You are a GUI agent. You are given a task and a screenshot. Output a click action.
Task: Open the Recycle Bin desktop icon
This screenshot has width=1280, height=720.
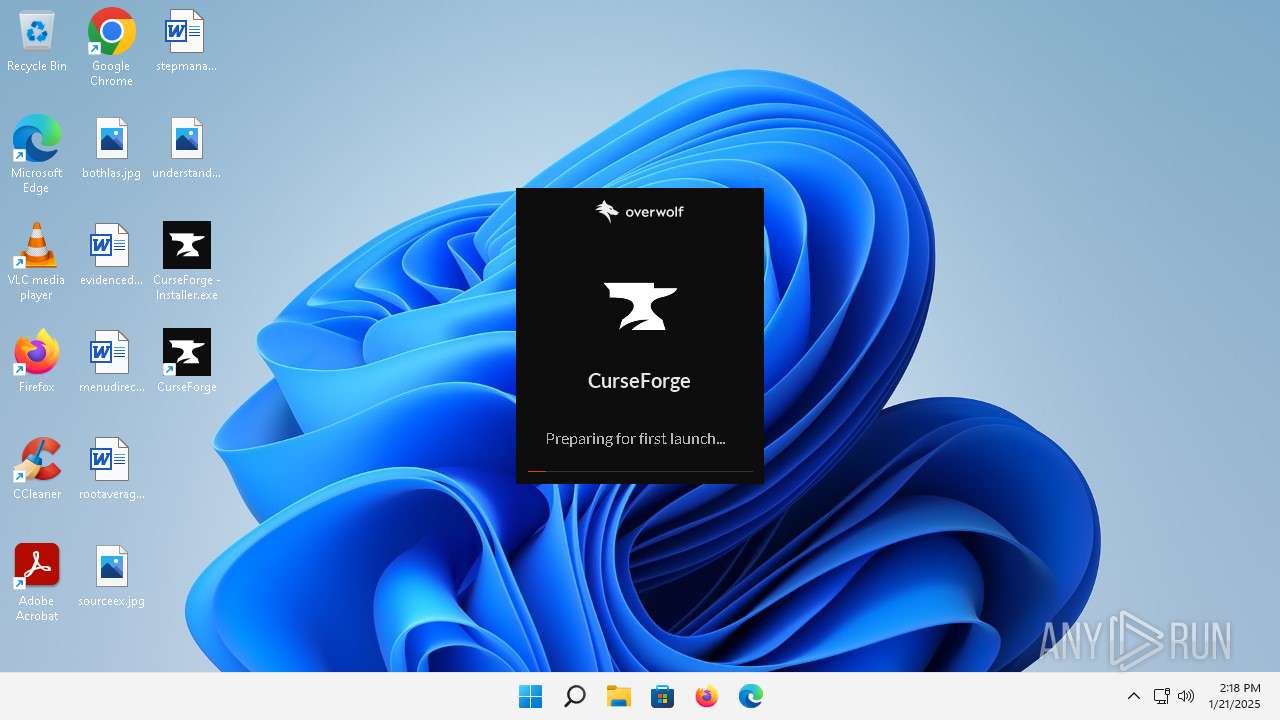37,42
